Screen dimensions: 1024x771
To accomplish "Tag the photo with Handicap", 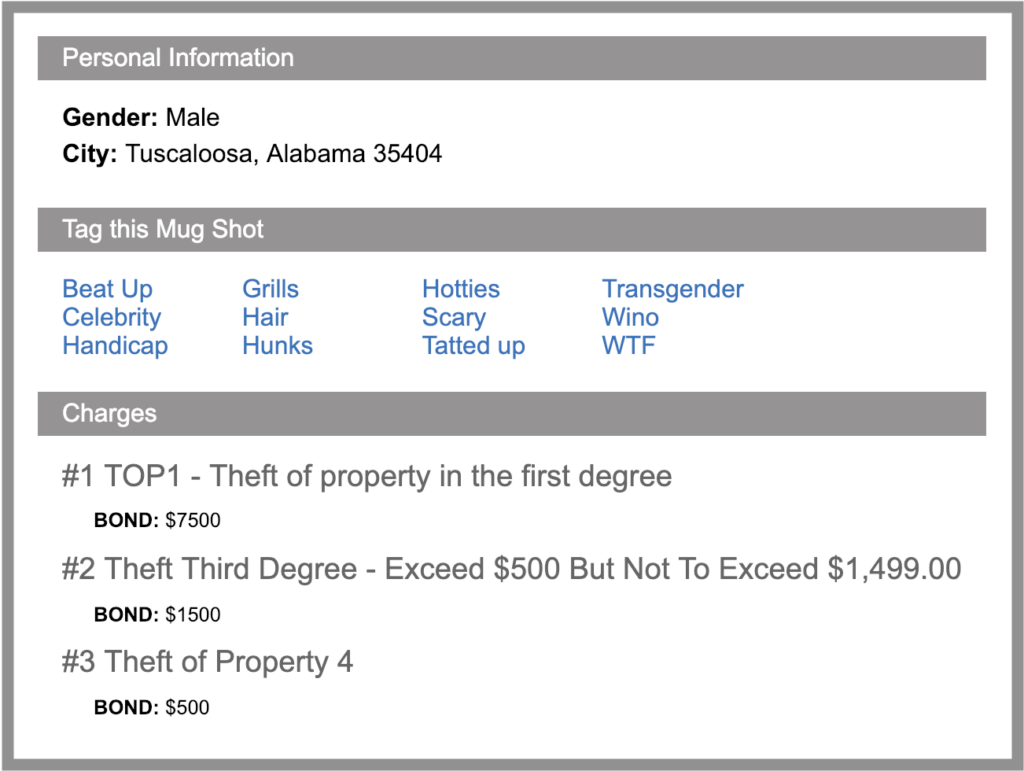I will tap(115, 345).
